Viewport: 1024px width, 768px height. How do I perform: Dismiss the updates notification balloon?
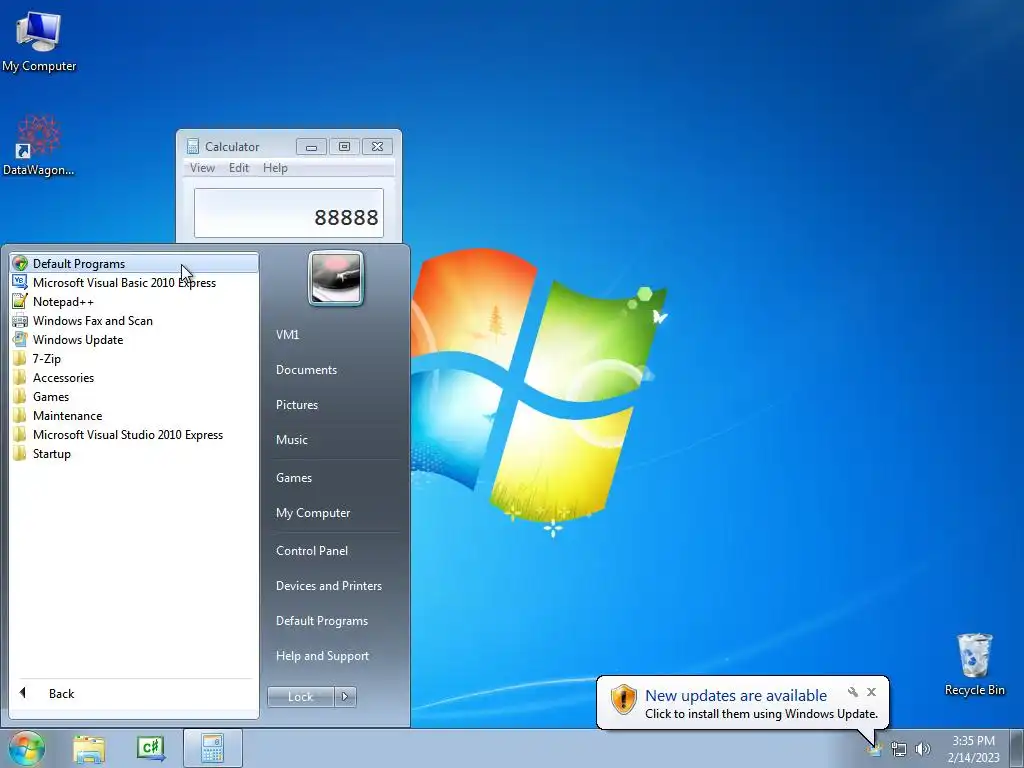point(871,692)
